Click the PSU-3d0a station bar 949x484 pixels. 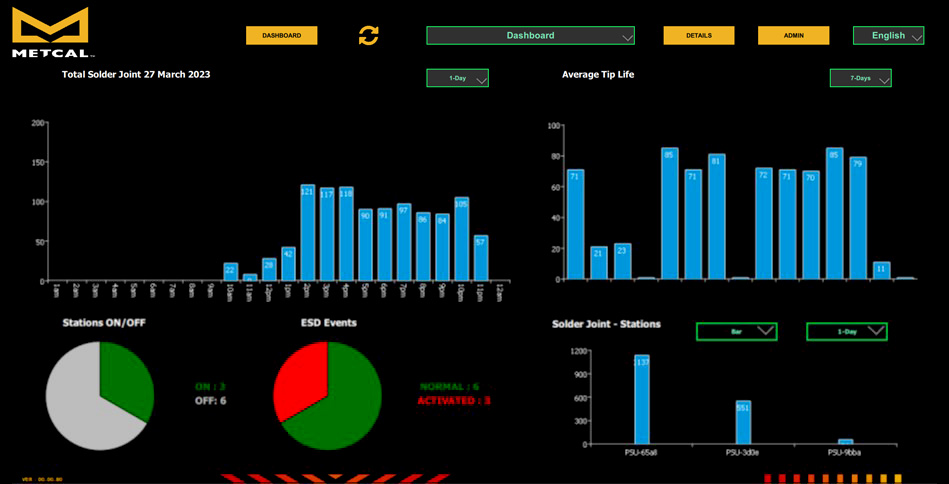(743, 423)
